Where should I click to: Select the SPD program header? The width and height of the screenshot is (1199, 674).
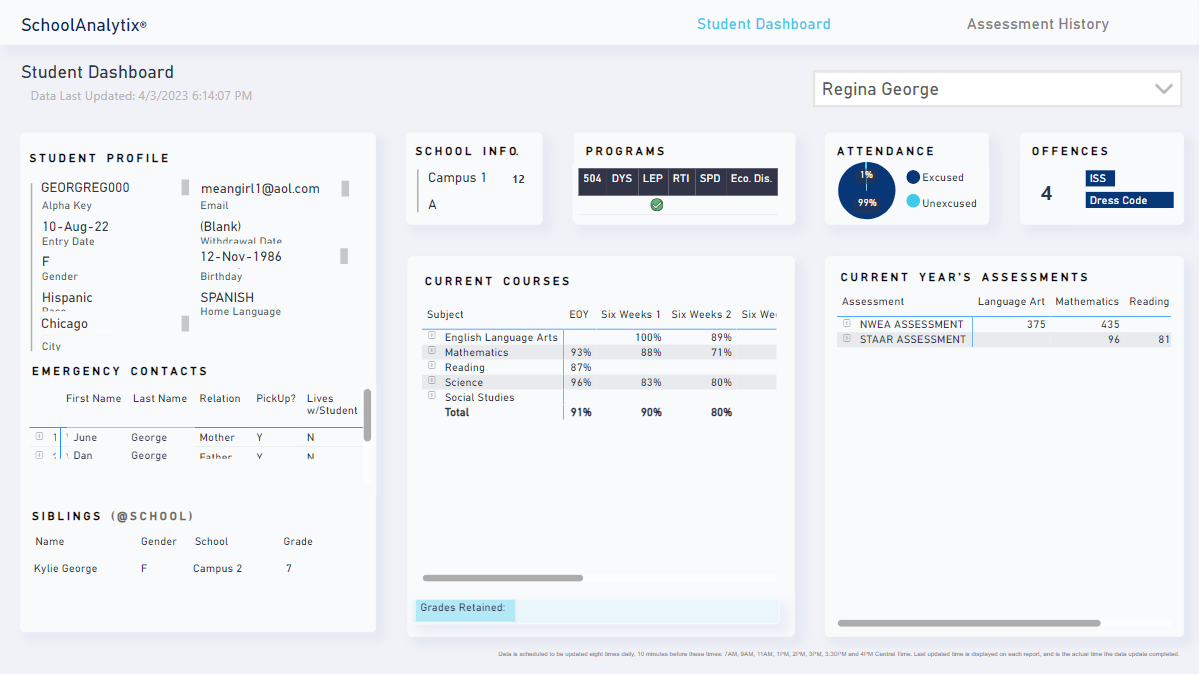click(x=710, y=178)
